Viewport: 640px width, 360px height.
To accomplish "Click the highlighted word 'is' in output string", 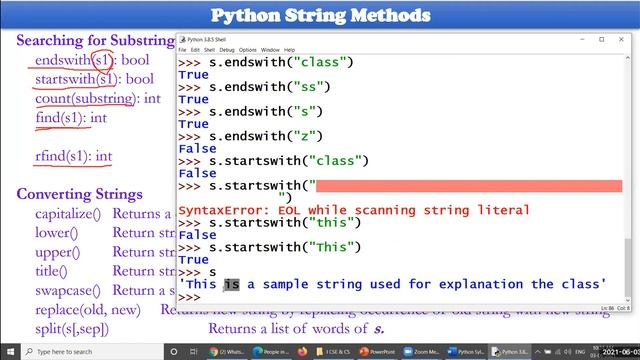I will 232,284.
